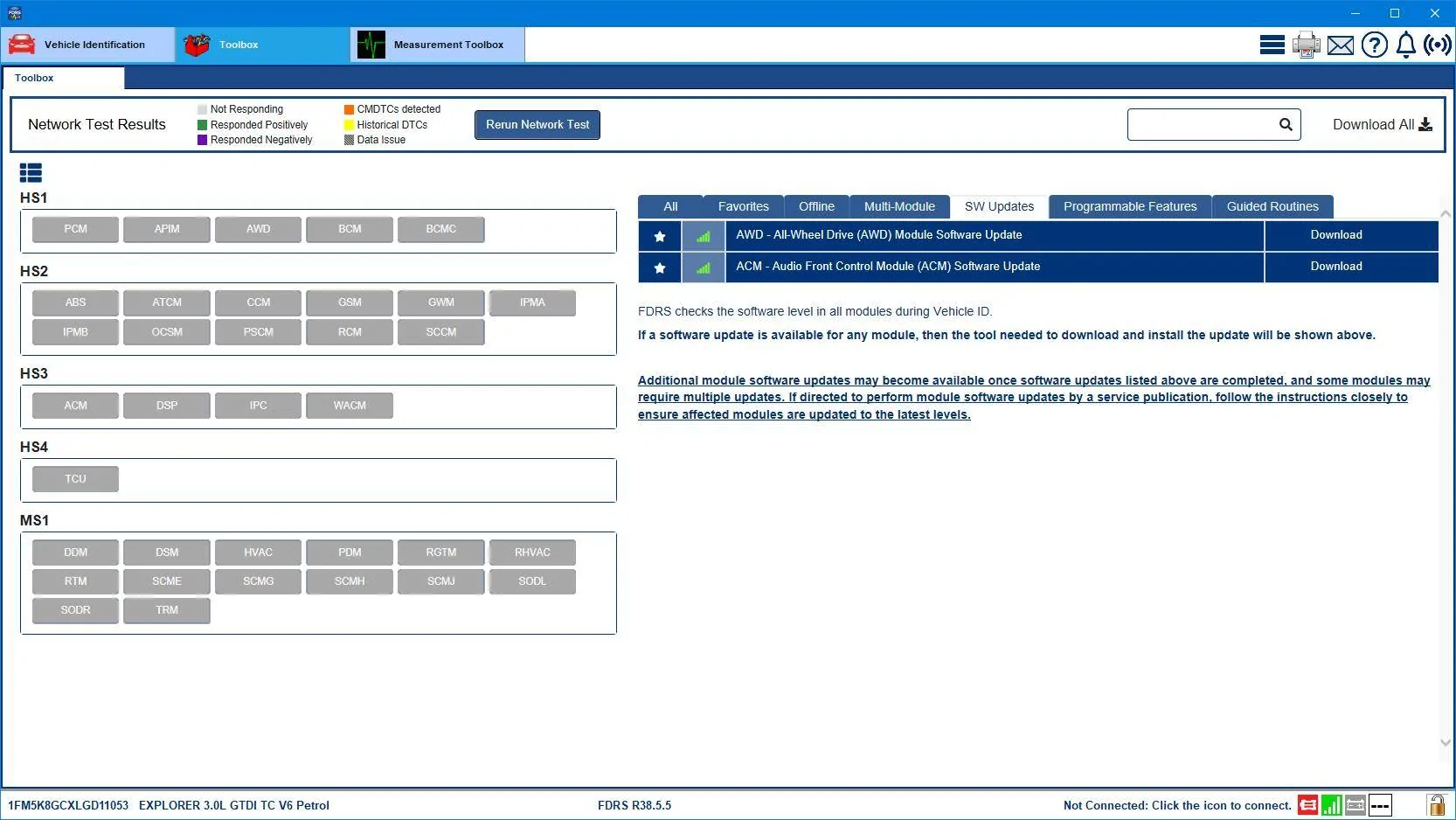Click the printer icon

tap(1307, 45)
